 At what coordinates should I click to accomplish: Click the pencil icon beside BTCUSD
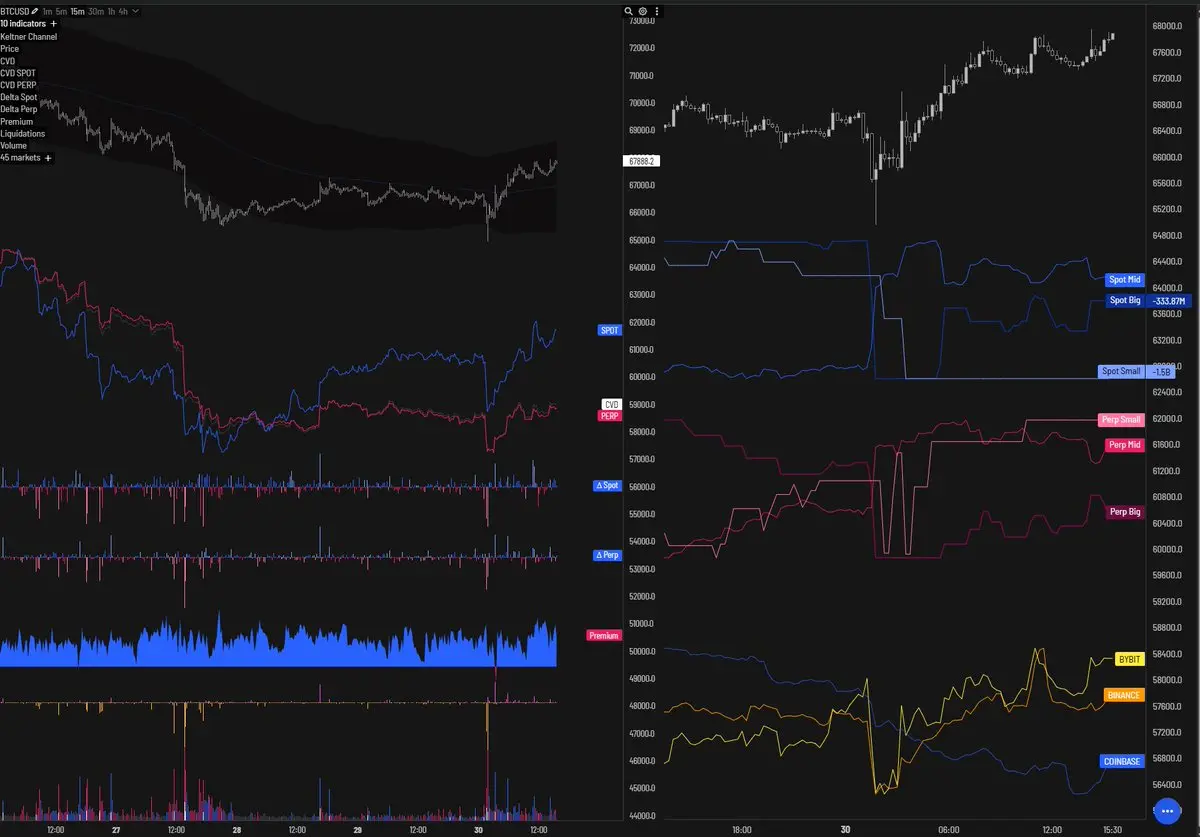[36, 11]
